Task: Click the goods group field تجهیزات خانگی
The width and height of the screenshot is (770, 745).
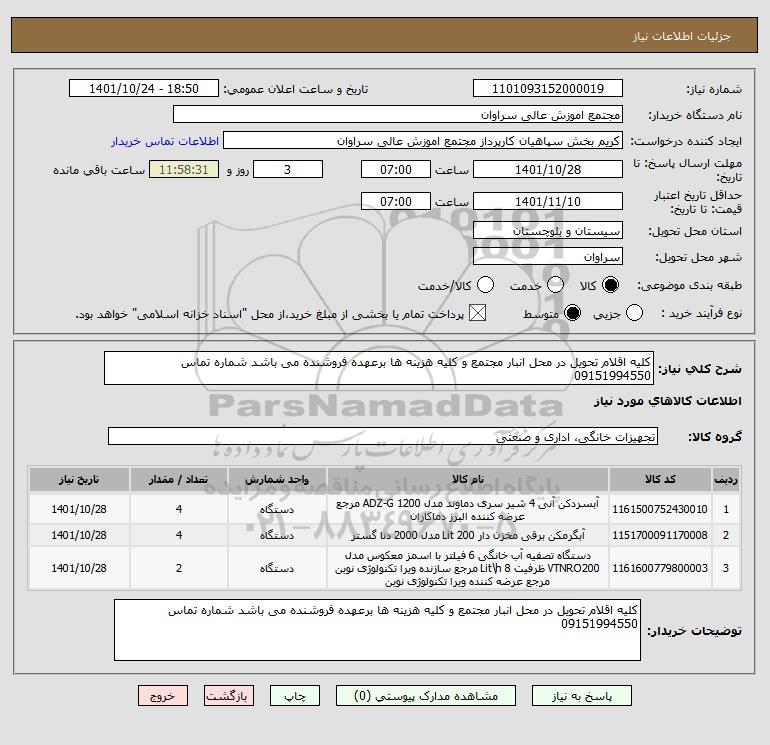Action: pyautogui.click(x=383, y=436)
